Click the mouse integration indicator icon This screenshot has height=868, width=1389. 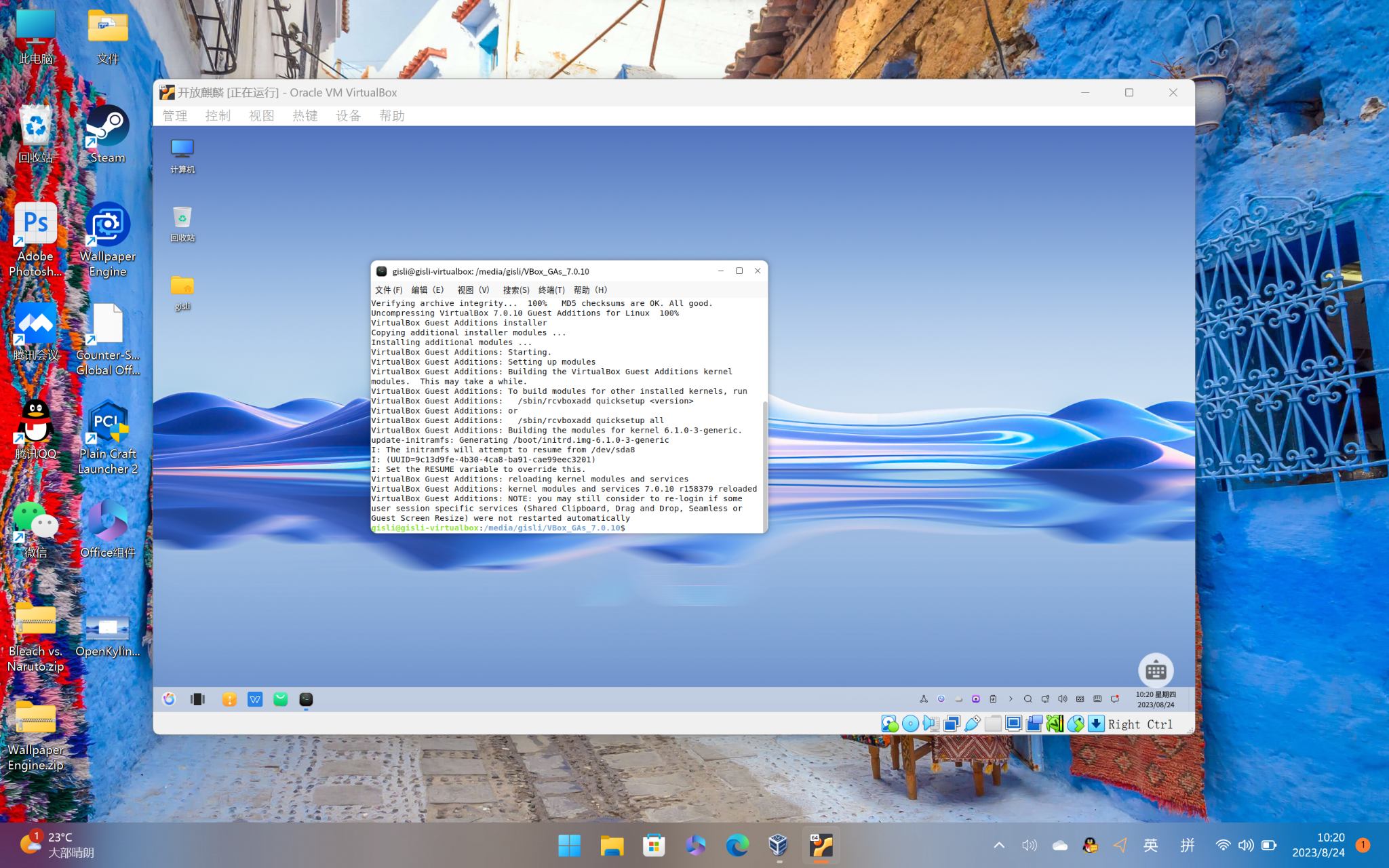click(x=1076, y=724)
